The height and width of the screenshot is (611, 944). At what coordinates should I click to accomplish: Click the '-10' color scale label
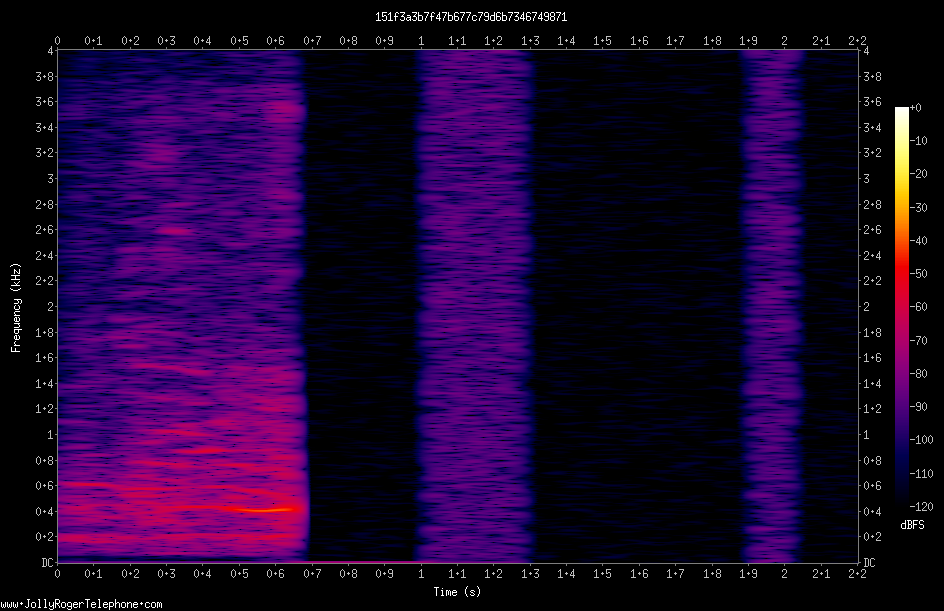919,141
